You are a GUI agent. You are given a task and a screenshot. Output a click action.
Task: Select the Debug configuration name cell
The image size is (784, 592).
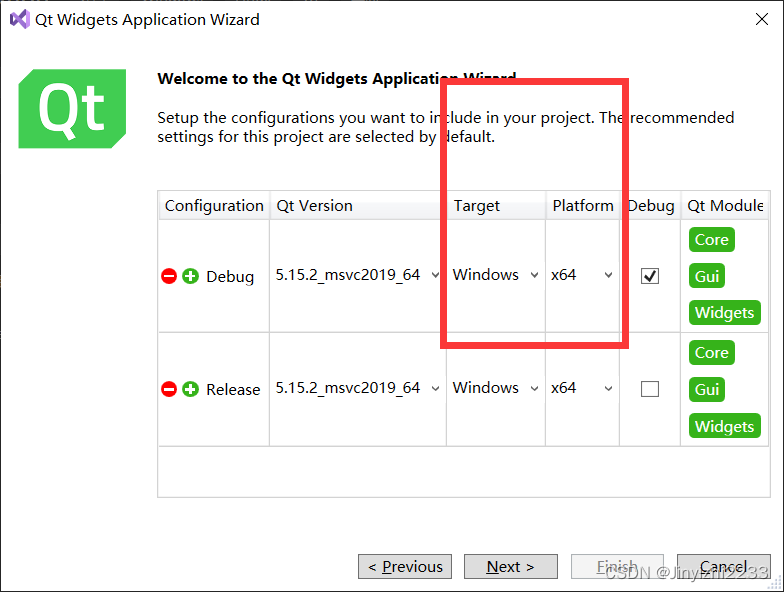tap(230, 276)
